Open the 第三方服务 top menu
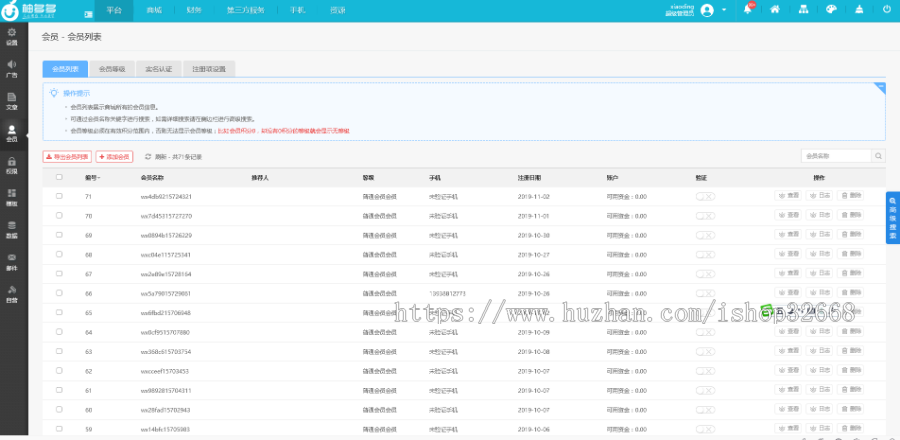The height and width of the screenshot is (440, 900). 245,11
